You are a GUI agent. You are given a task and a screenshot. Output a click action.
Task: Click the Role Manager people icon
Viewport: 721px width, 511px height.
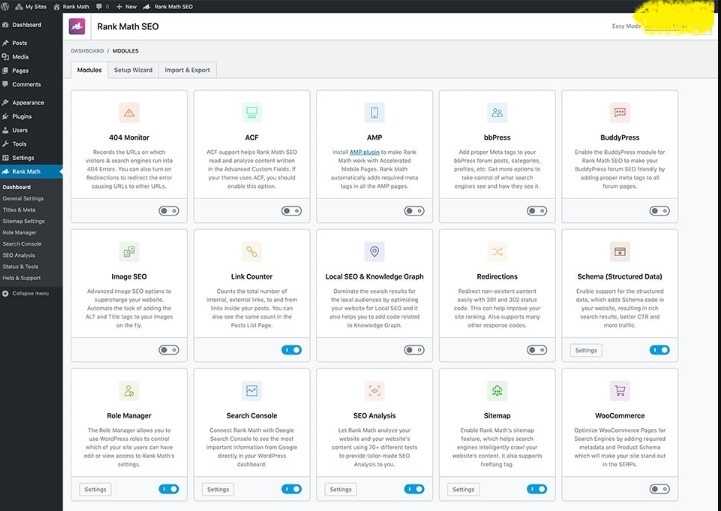coord(129,391)
